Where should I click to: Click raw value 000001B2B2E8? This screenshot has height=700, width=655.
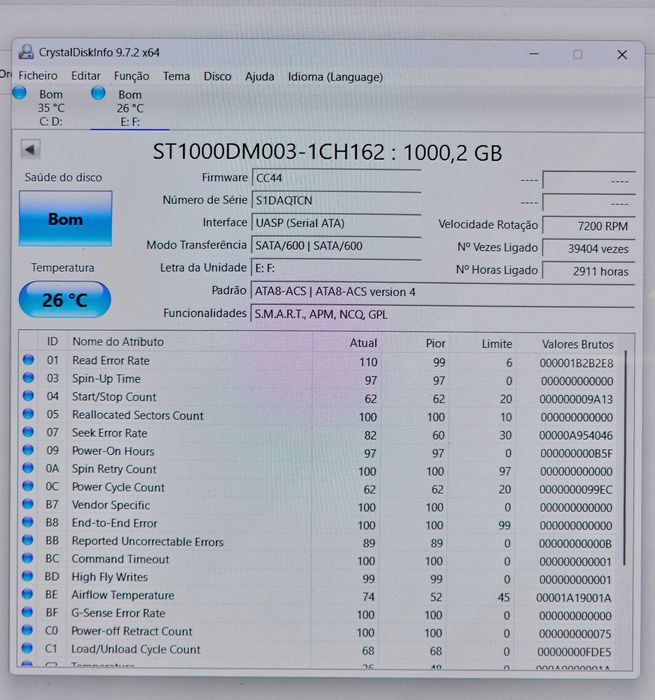click(576, 363)
